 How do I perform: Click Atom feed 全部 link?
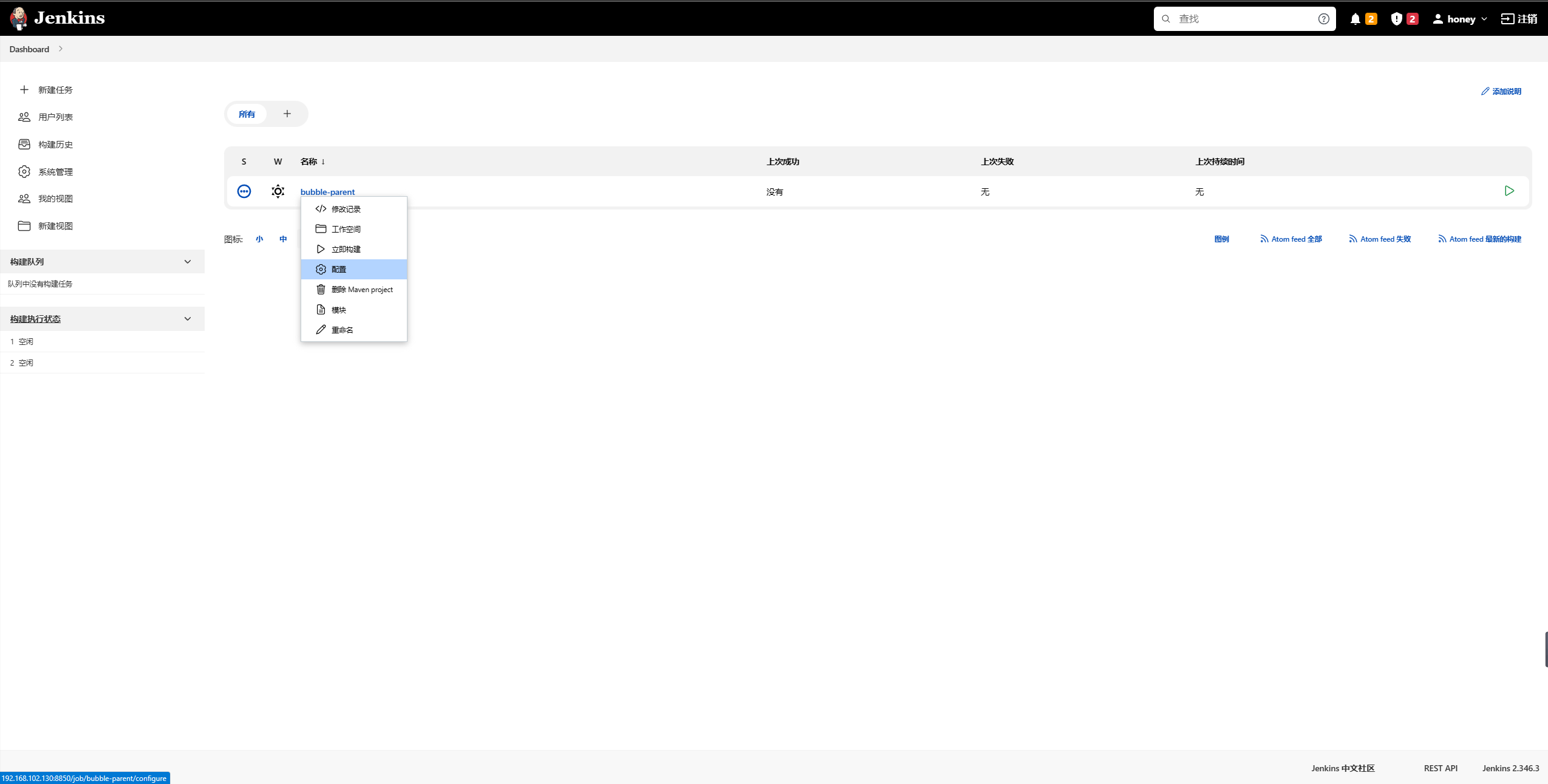point(1290,239)
